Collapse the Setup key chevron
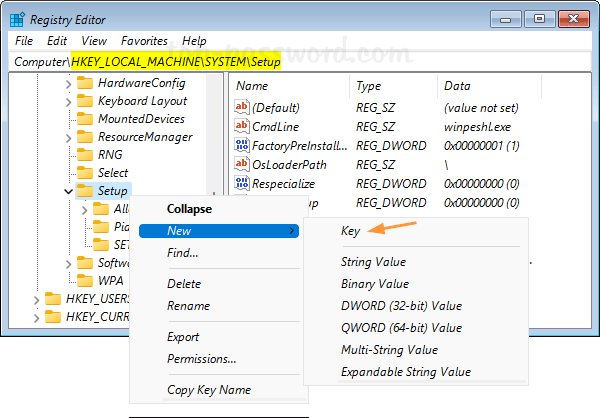Image resolution: width=600 pixels, height=418 pixels. 68,191
